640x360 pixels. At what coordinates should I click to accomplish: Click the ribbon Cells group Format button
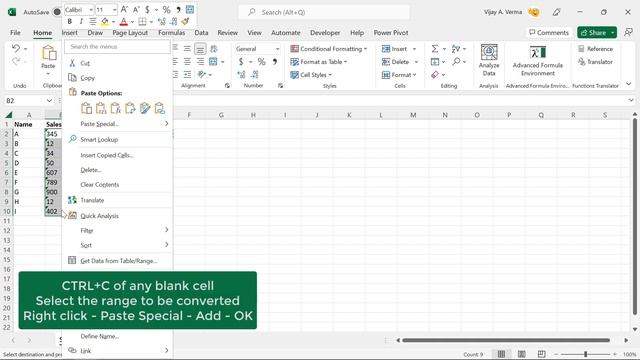[x=399, y=75]
